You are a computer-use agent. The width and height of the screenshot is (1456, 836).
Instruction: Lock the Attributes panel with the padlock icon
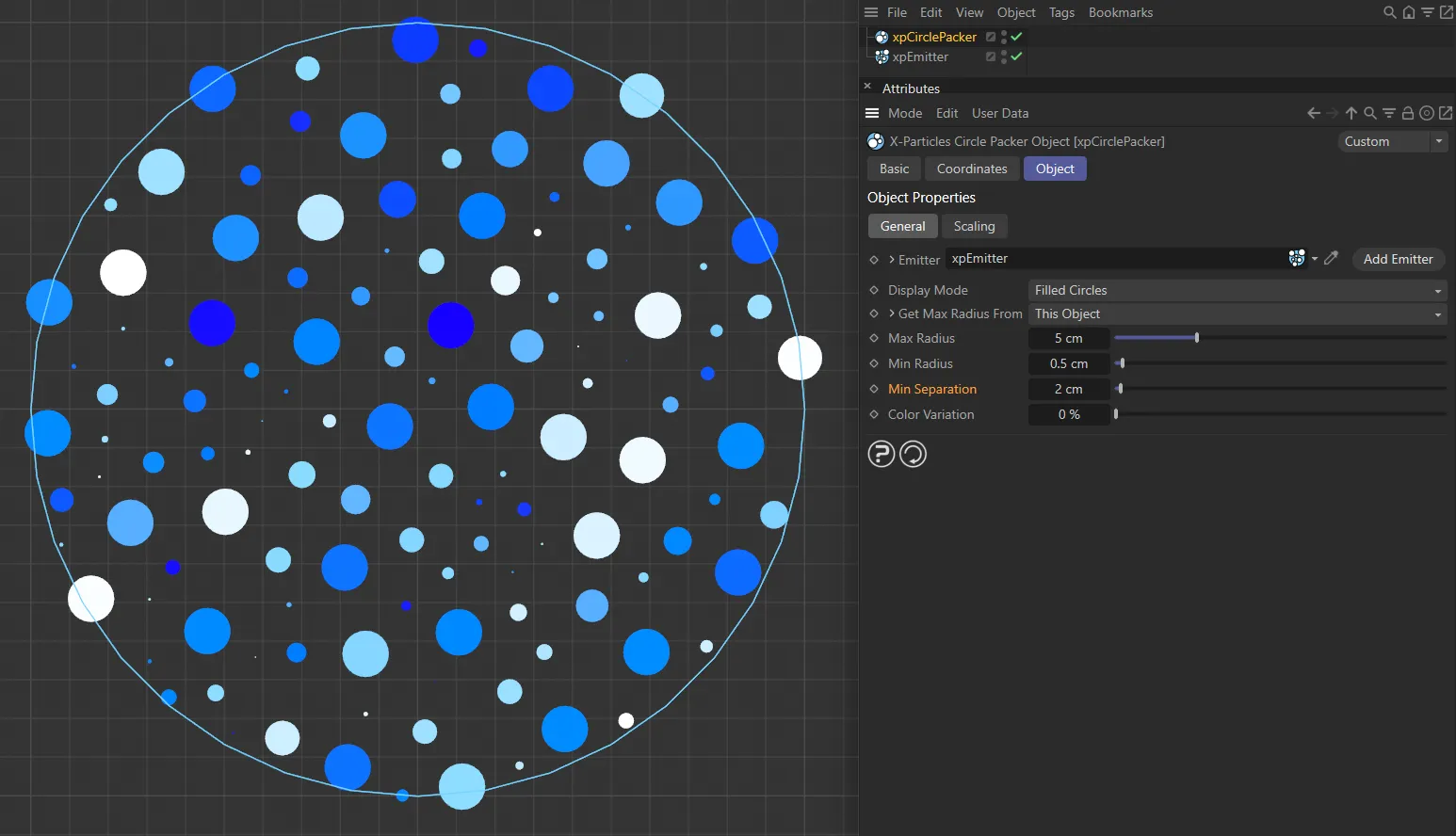point(1407,113)
